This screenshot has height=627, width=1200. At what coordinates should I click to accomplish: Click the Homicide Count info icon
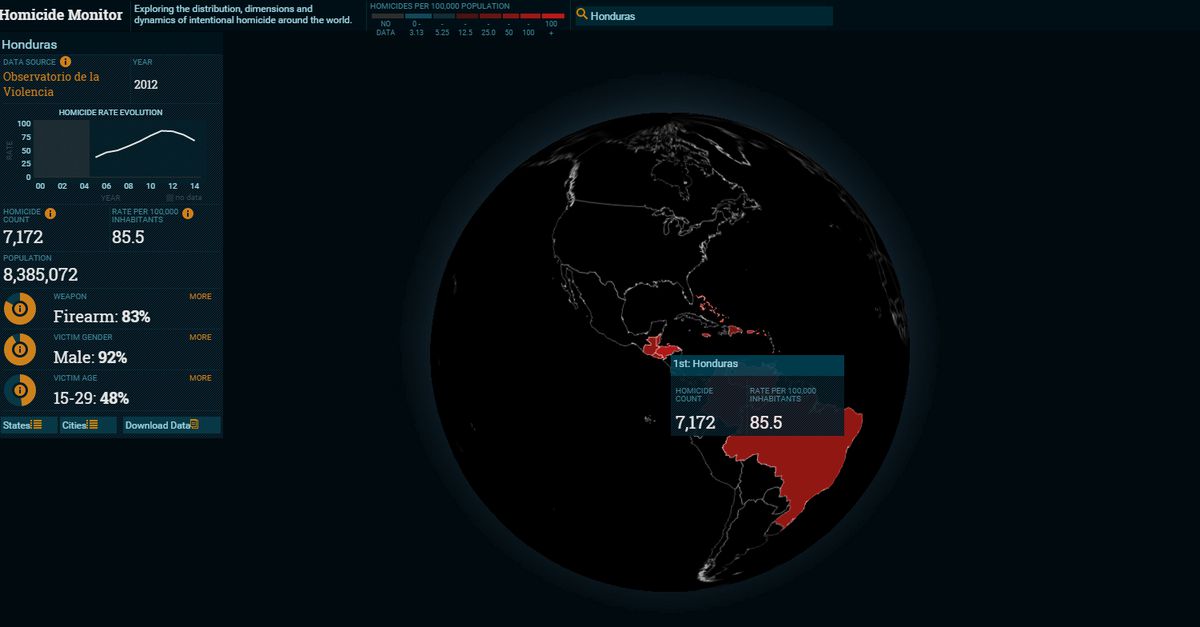coord(50,213)
